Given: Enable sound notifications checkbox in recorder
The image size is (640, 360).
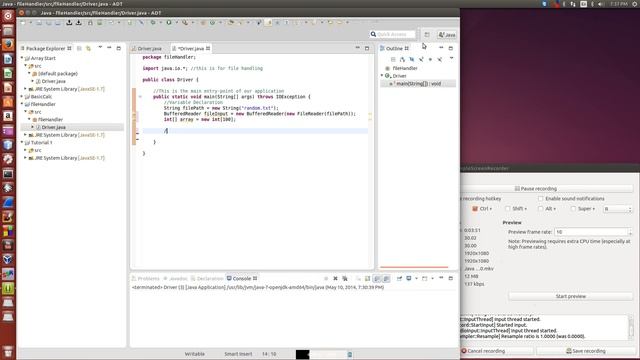Looking at the screenshot, I should (x=541, y=198).
